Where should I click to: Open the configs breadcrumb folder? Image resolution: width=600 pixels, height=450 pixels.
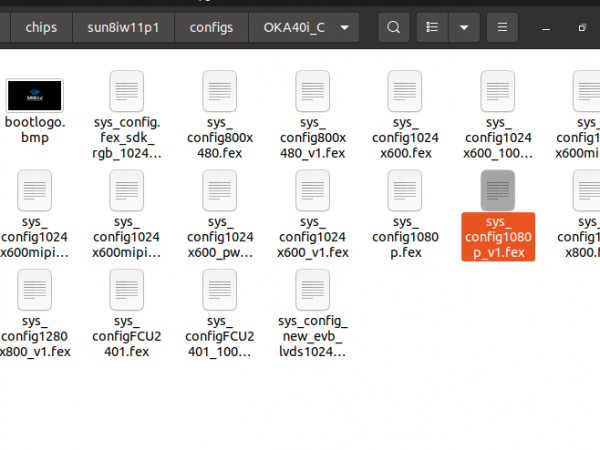tap(212, 27)
